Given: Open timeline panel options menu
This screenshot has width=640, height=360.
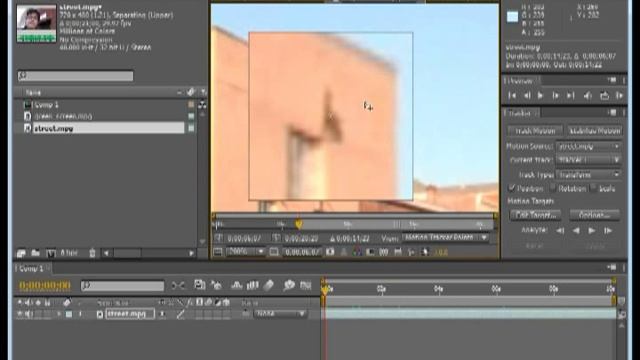Looking at the screenshot, I should point(611,268).
